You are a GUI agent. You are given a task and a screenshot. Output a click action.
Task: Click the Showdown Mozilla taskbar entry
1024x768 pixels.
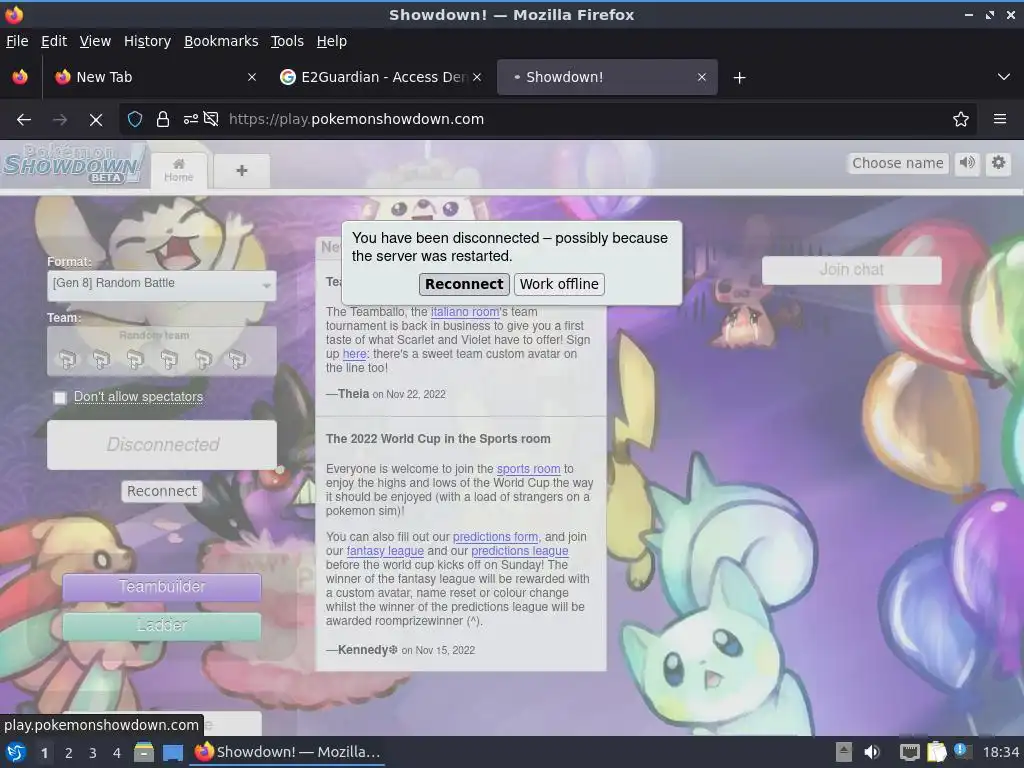[287, 752]
